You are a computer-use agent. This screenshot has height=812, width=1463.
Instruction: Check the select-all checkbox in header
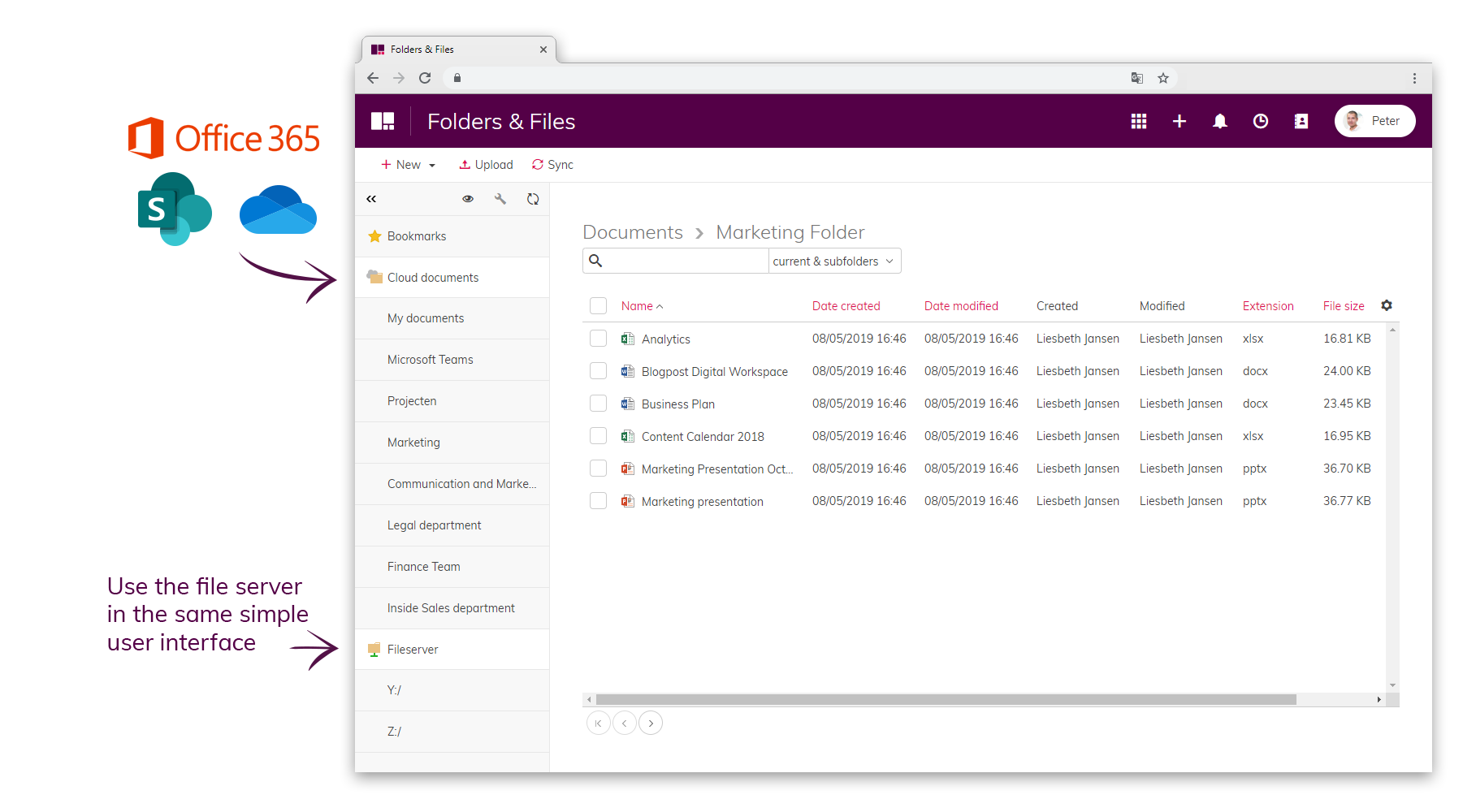[598, 306]
